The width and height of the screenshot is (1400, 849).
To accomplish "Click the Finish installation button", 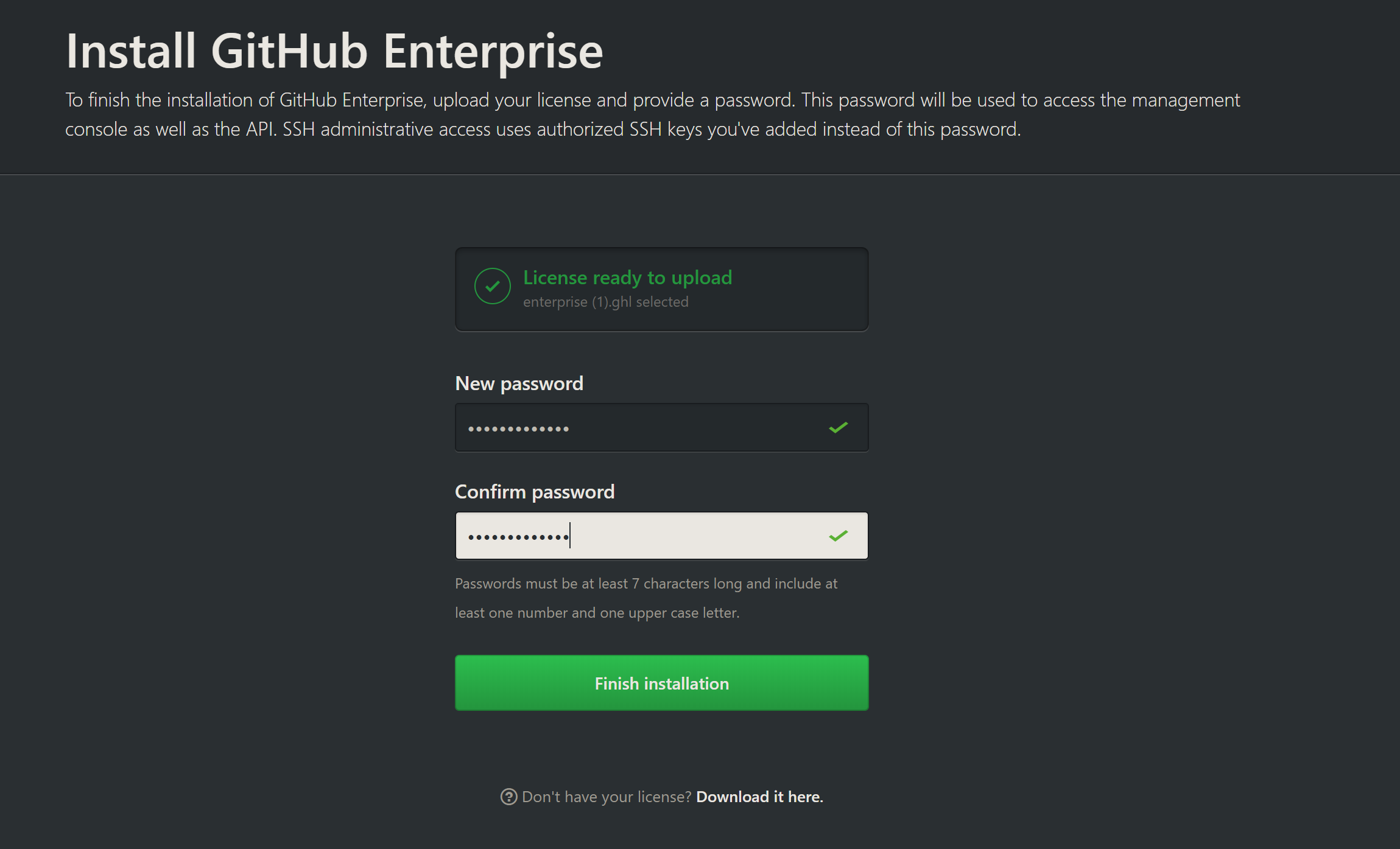I will 661,683.
